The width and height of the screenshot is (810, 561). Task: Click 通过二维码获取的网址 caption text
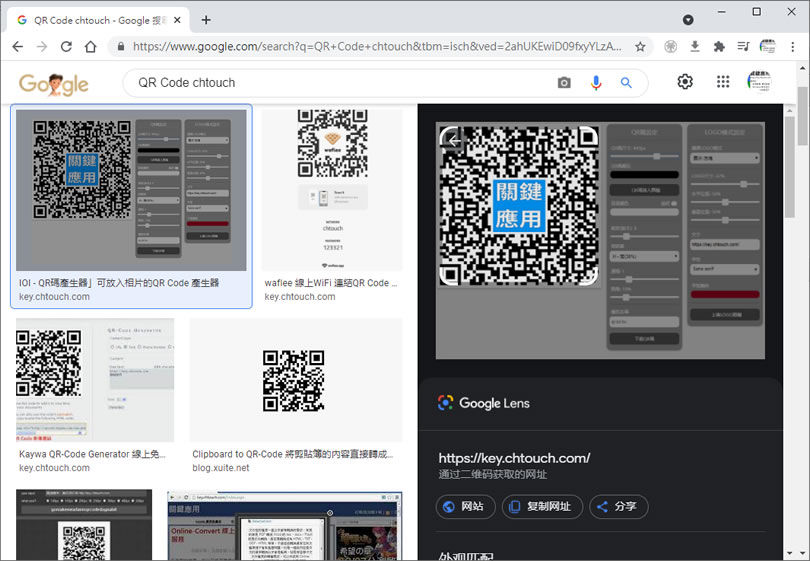(x=492, y=474)
